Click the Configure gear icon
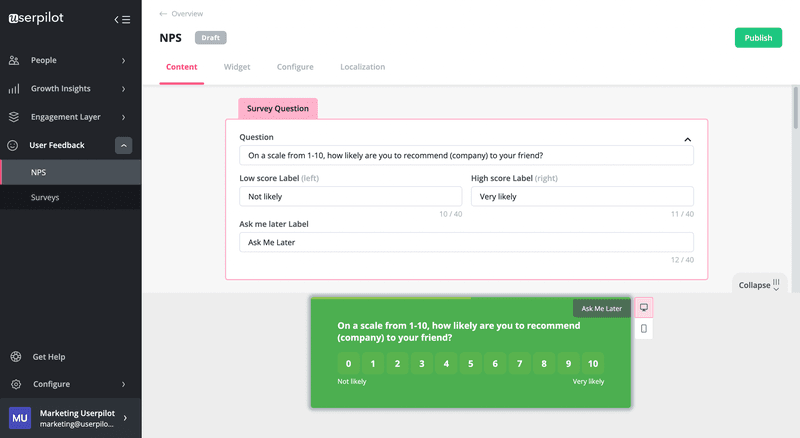The width and height of the screenshot is (800, 438). pyautogui.click(x=16, y=384)
